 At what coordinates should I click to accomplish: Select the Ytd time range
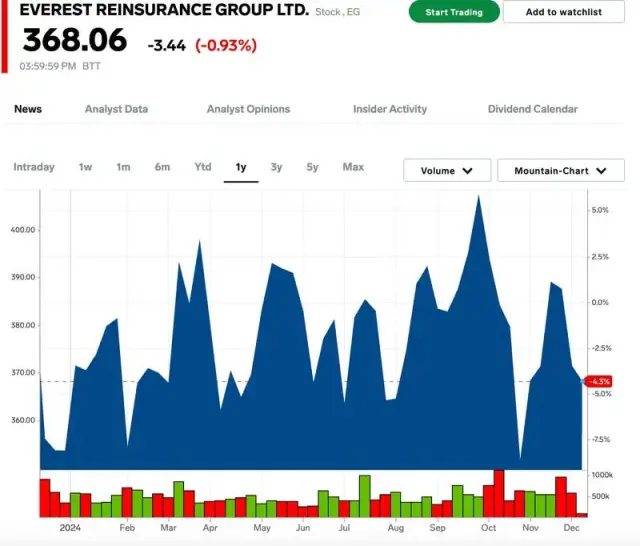(x=203, y=167)
